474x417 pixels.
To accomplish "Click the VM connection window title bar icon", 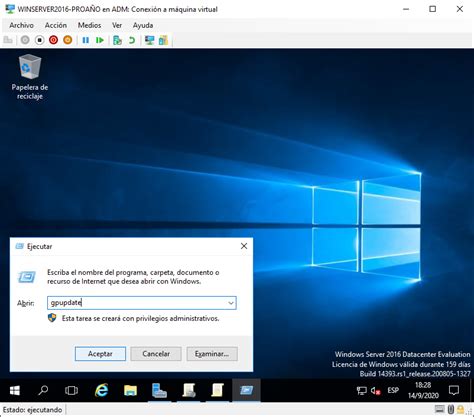I will (x=10, y=9).
